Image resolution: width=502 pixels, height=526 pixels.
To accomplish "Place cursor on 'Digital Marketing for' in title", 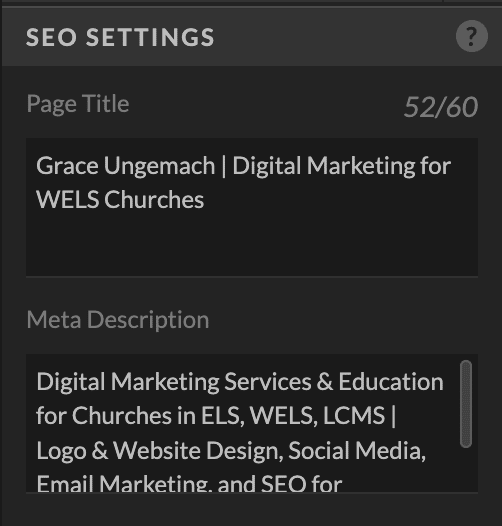I will pyautogui.click(x=342, y=166).
